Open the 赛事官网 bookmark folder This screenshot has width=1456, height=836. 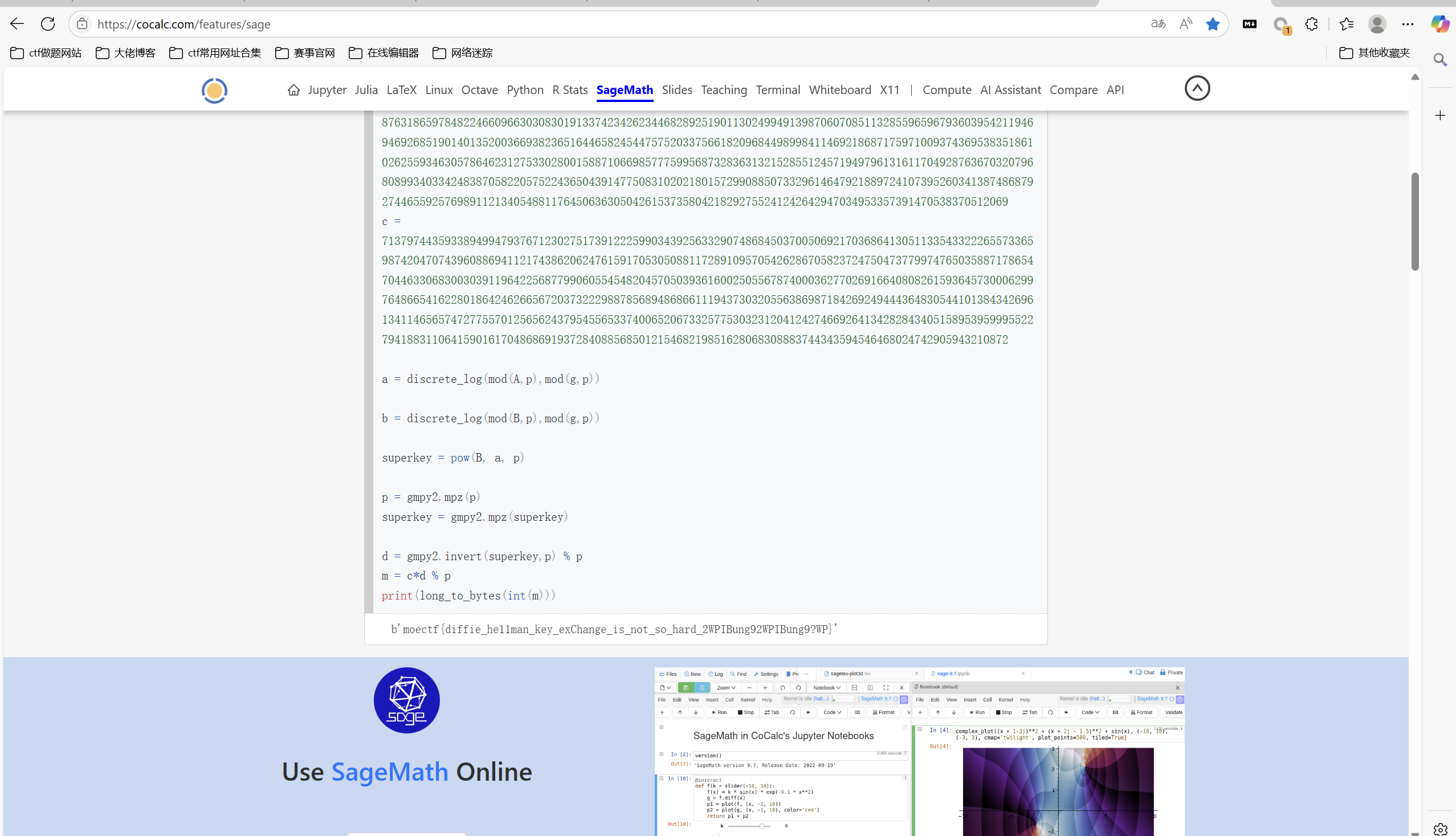click(305, 53)
